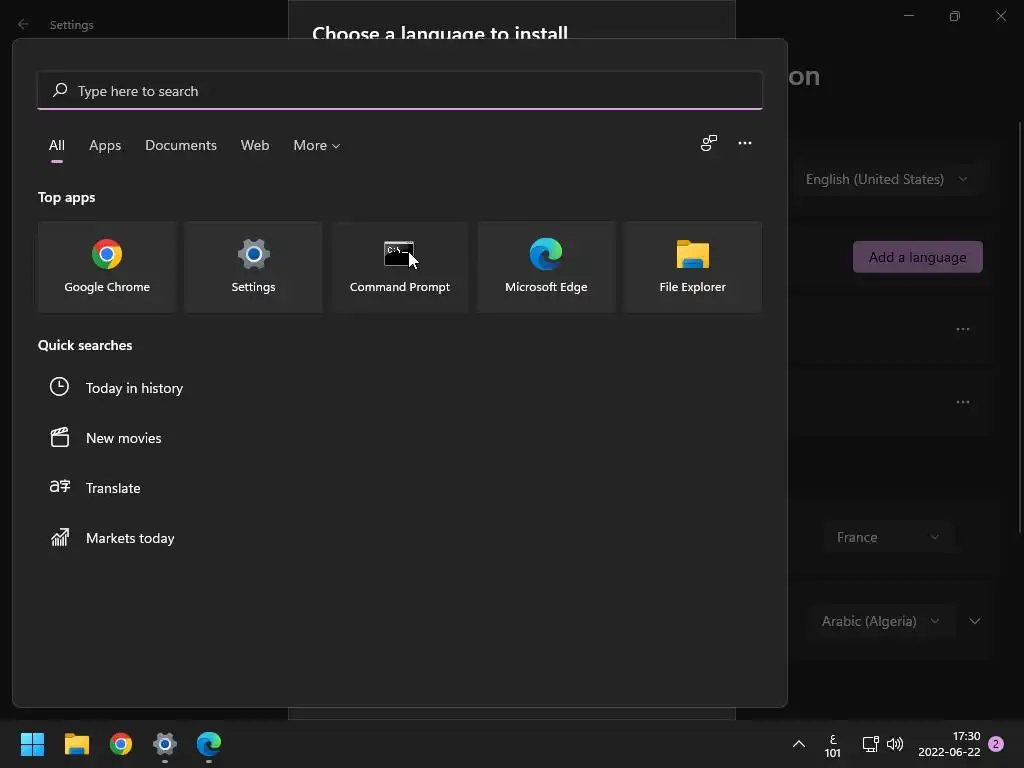The height and width of the screenshot is (768, 1024).
Task: Open File Explorer tile in Top apps
Action: (x=692, y=266)
